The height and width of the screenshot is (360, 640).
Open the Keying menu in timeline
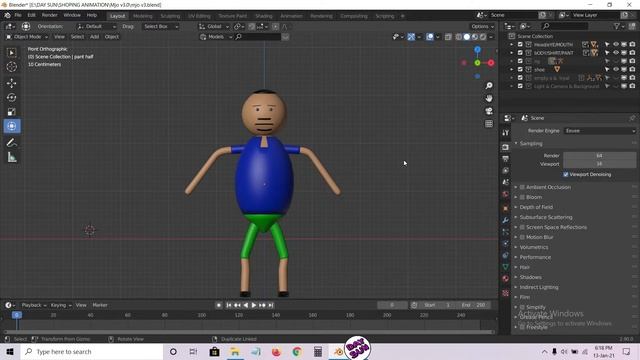[60, 305]
